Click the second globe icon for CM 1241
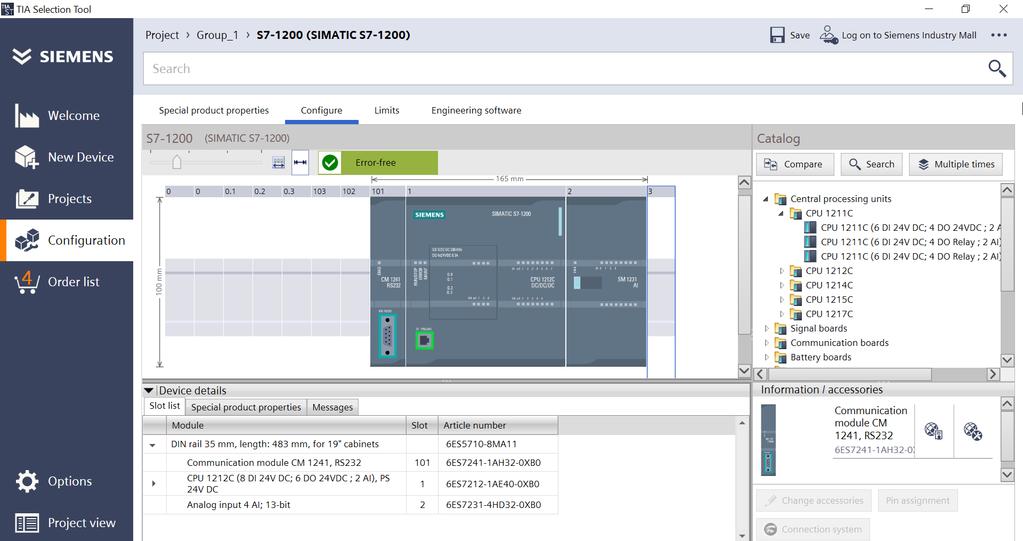 click(973, 431)
